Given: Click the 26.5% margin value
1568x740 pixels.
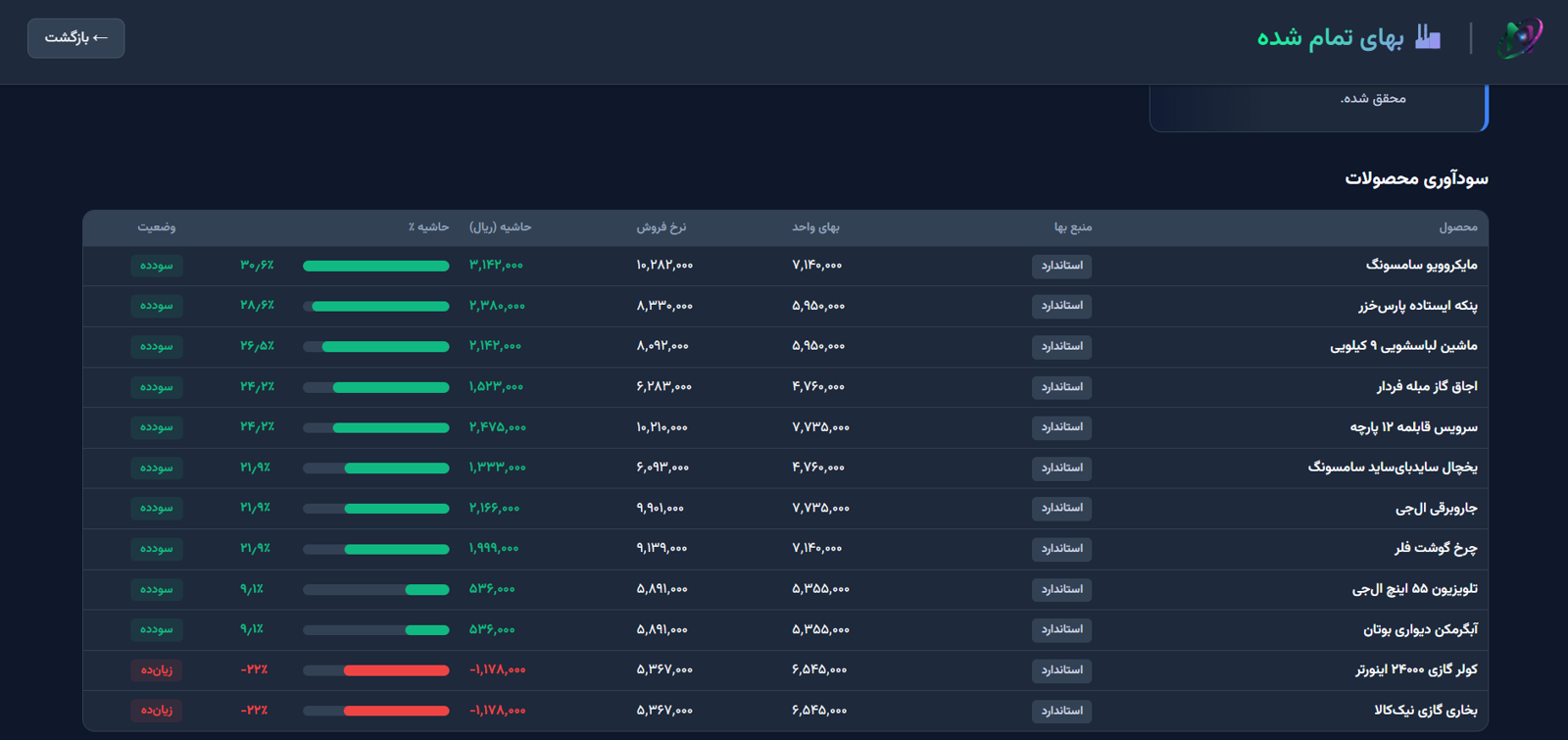Looking at the screenshot, I should click(x=257, y=346).
